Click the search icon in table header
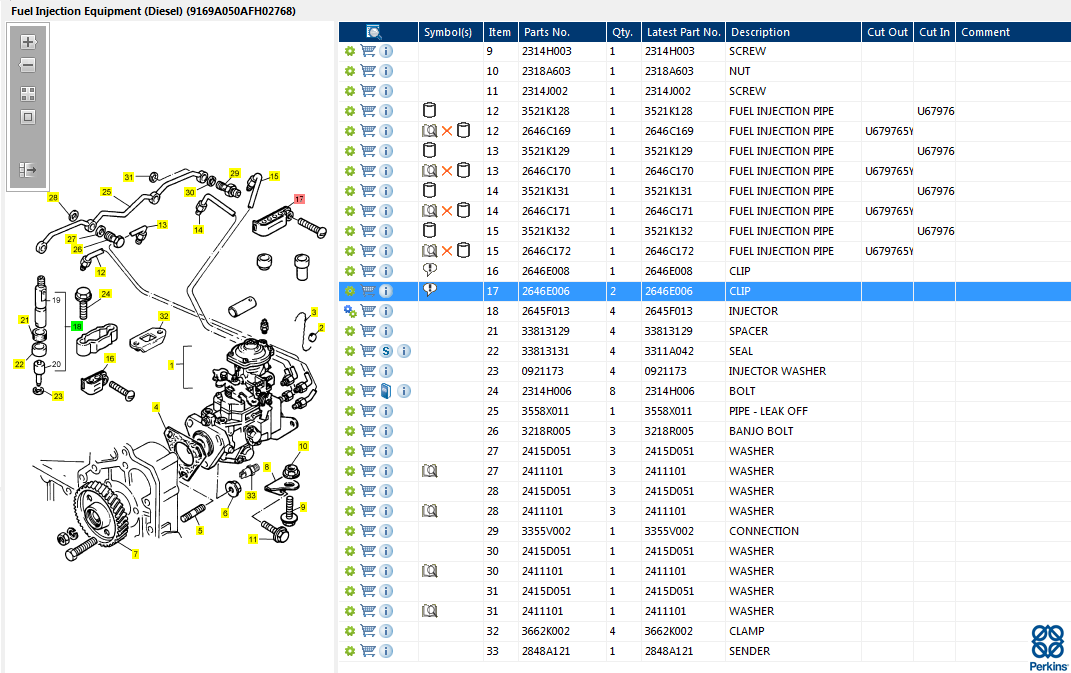 374,32
